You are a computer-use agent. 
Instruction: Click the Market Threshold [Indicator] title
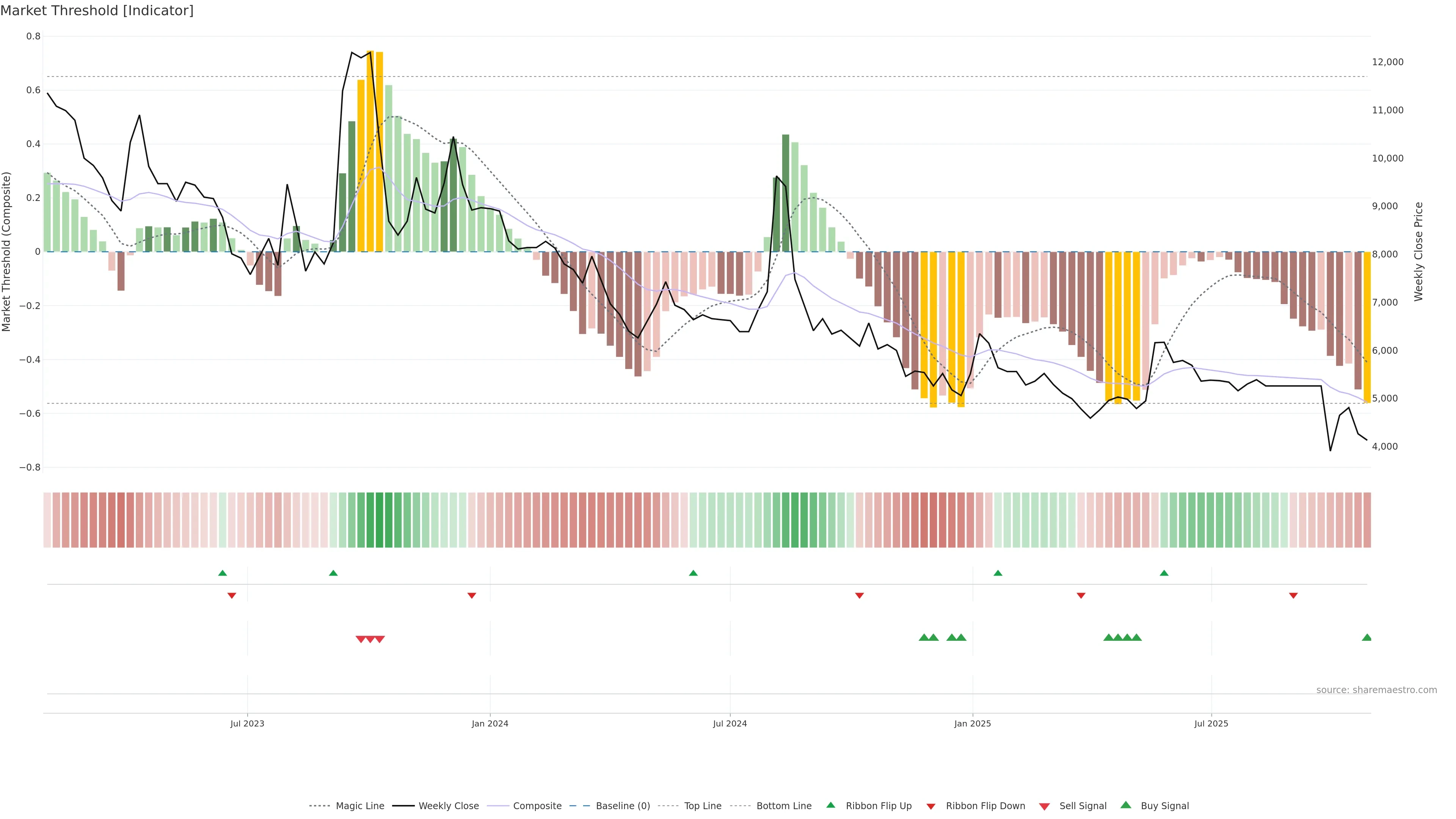click(97, 11)
